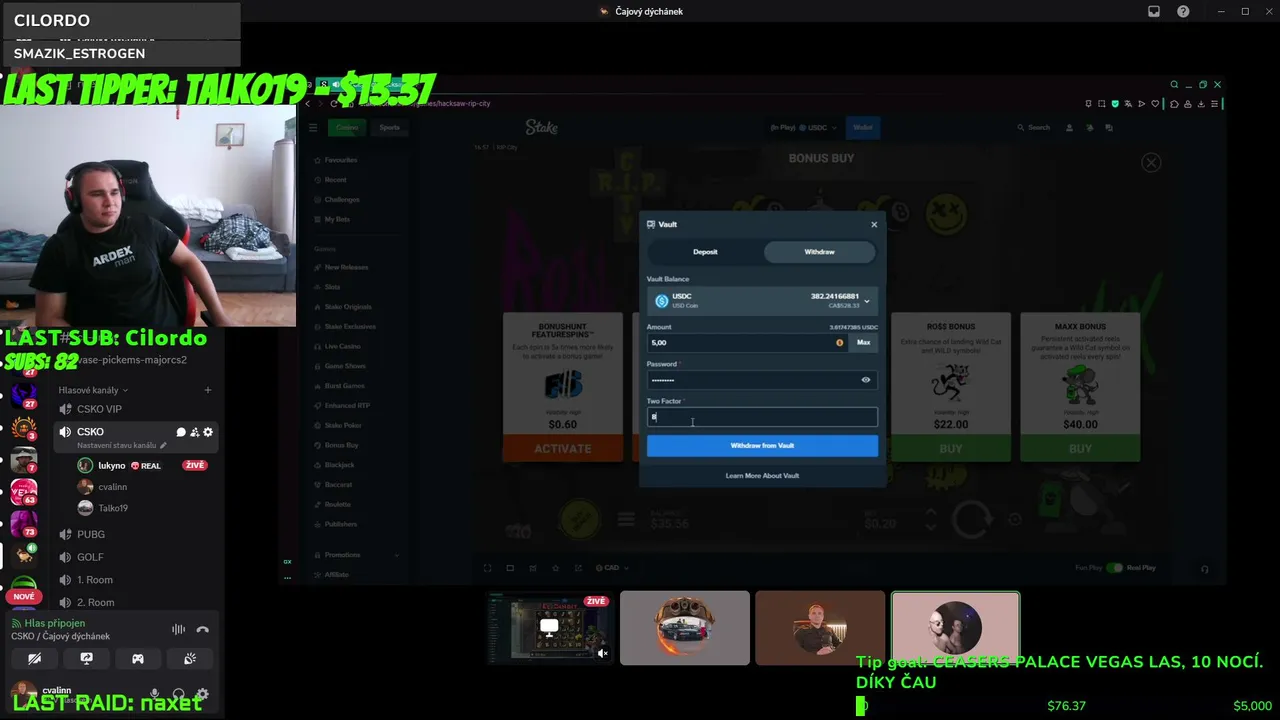Open server with 63 notifications badge
Viewport: 1280px width, 720px height.
click(x=24, y=492)
